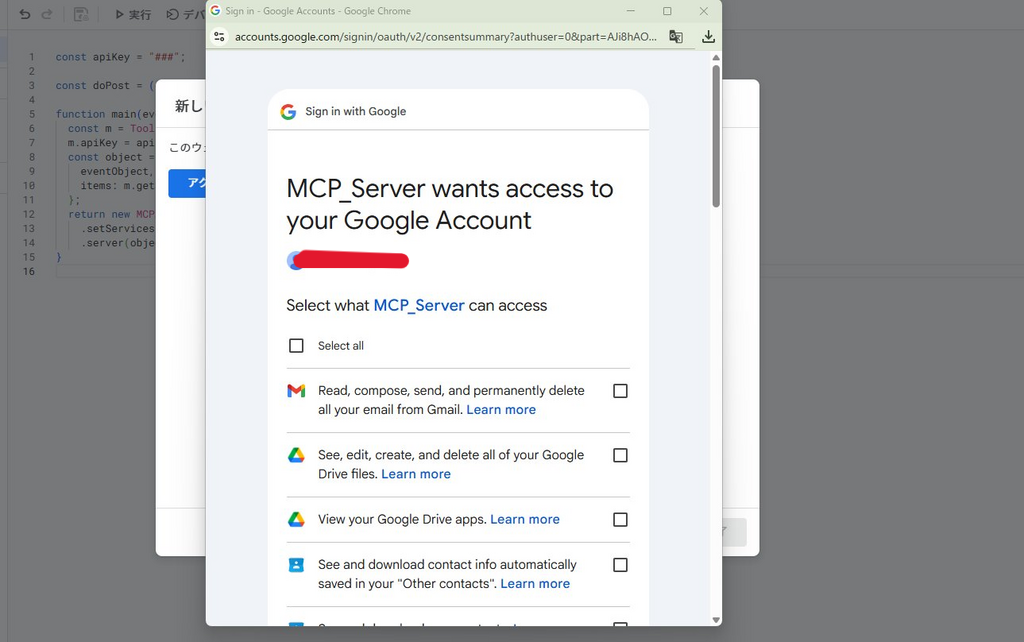The width and height of the screenshot is (1024, 642).
Task: Check the Select all checkbox
Action: [296, 346]
